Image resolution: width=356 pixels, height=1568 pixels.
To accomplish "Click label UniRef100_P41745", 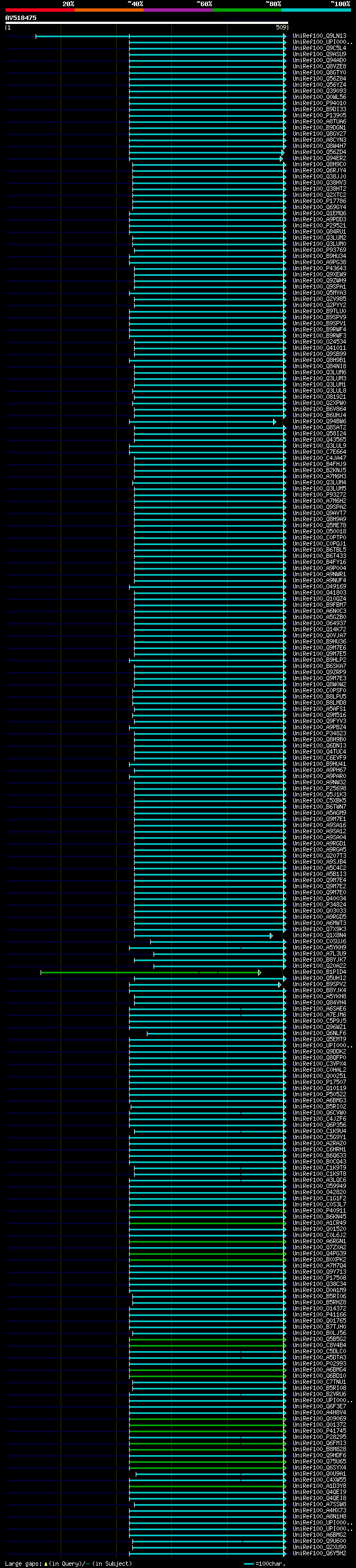I will [319, 1431].
